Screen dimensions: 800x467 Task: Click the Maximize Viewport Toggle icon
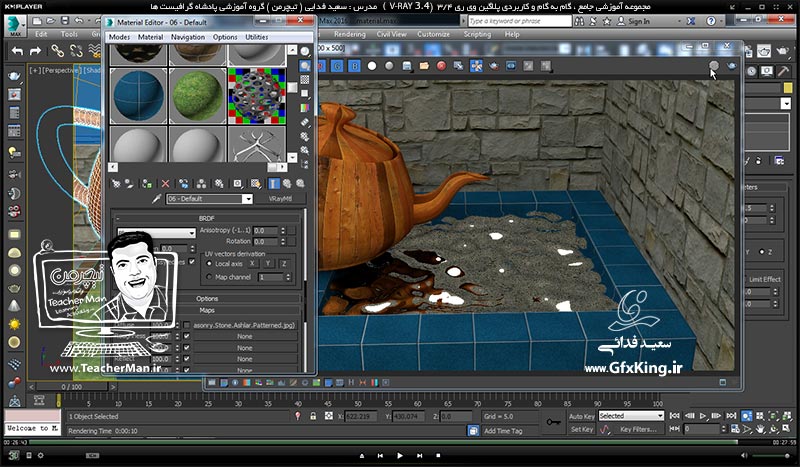pyautogui.click(x=786, y=429)
